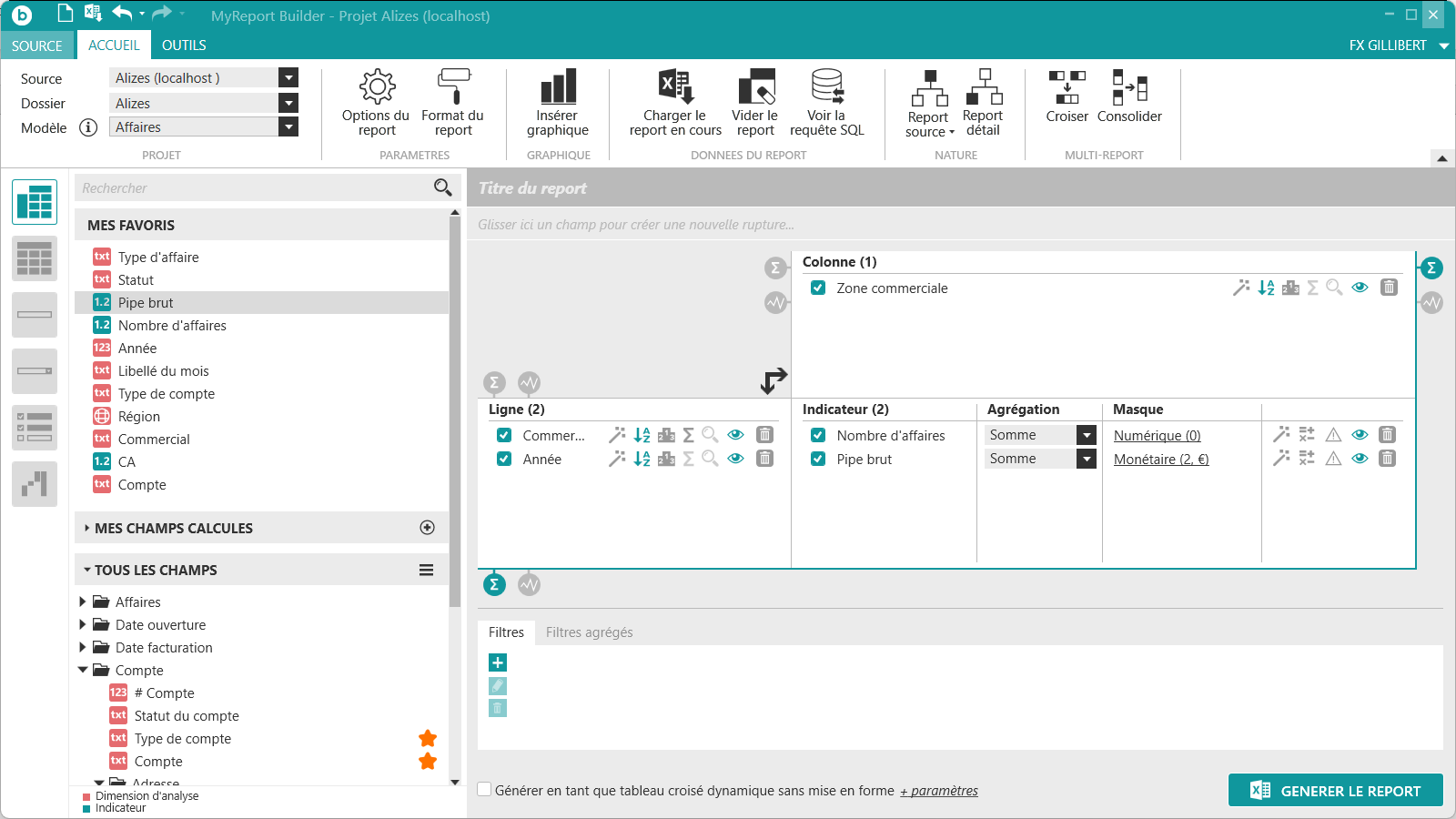The image size is (1456, 819).
Task: Click the GENERER LE REPORT button
Action: click(1335, 791)
